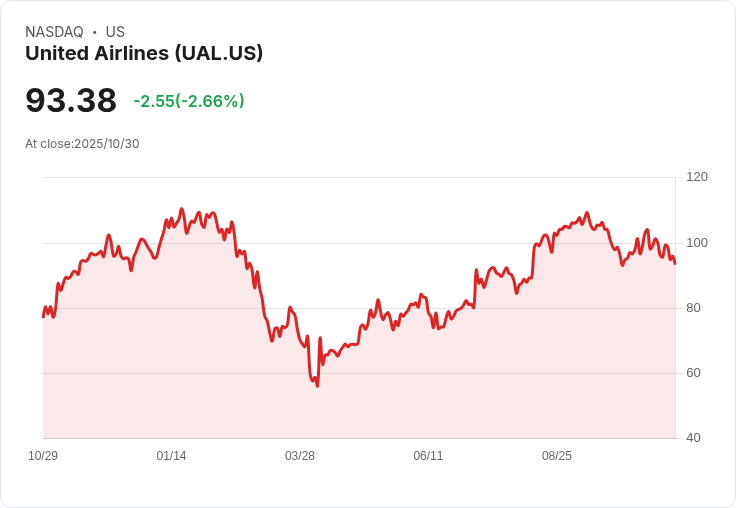Click the -2.55(-2.66%) change value
This screenshot has height=508, width=736.
click(x=189, y=101)
